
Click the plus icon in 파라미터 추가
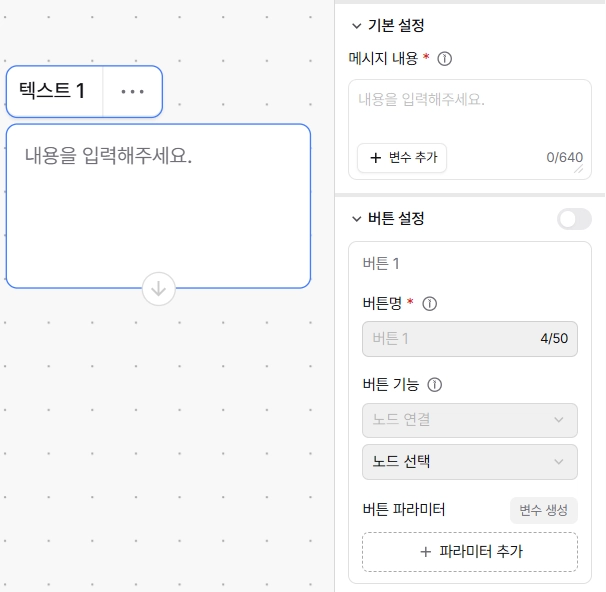pyautogui.click(x=426, y=552)
